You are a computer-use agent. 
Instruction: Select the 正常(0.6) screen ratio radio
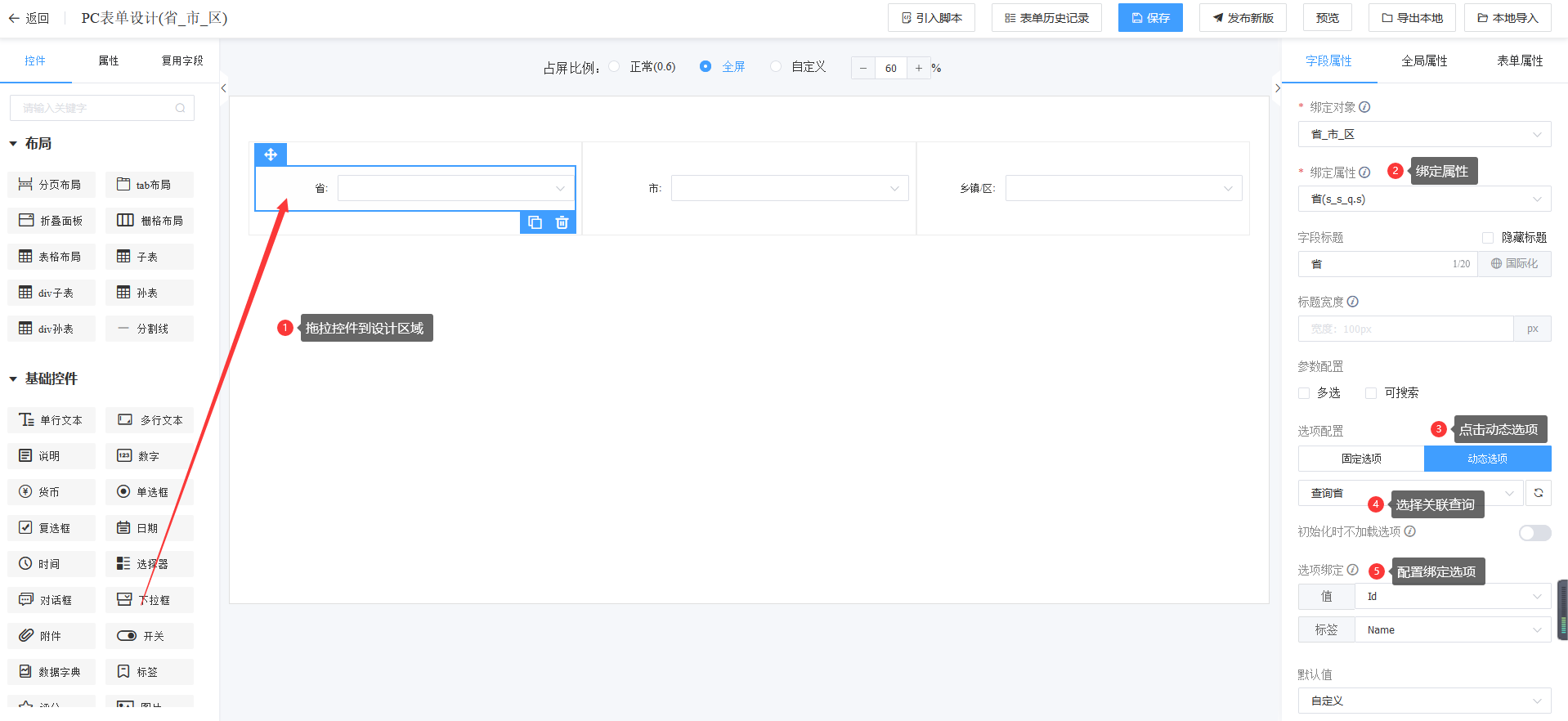tap(614, 67)
